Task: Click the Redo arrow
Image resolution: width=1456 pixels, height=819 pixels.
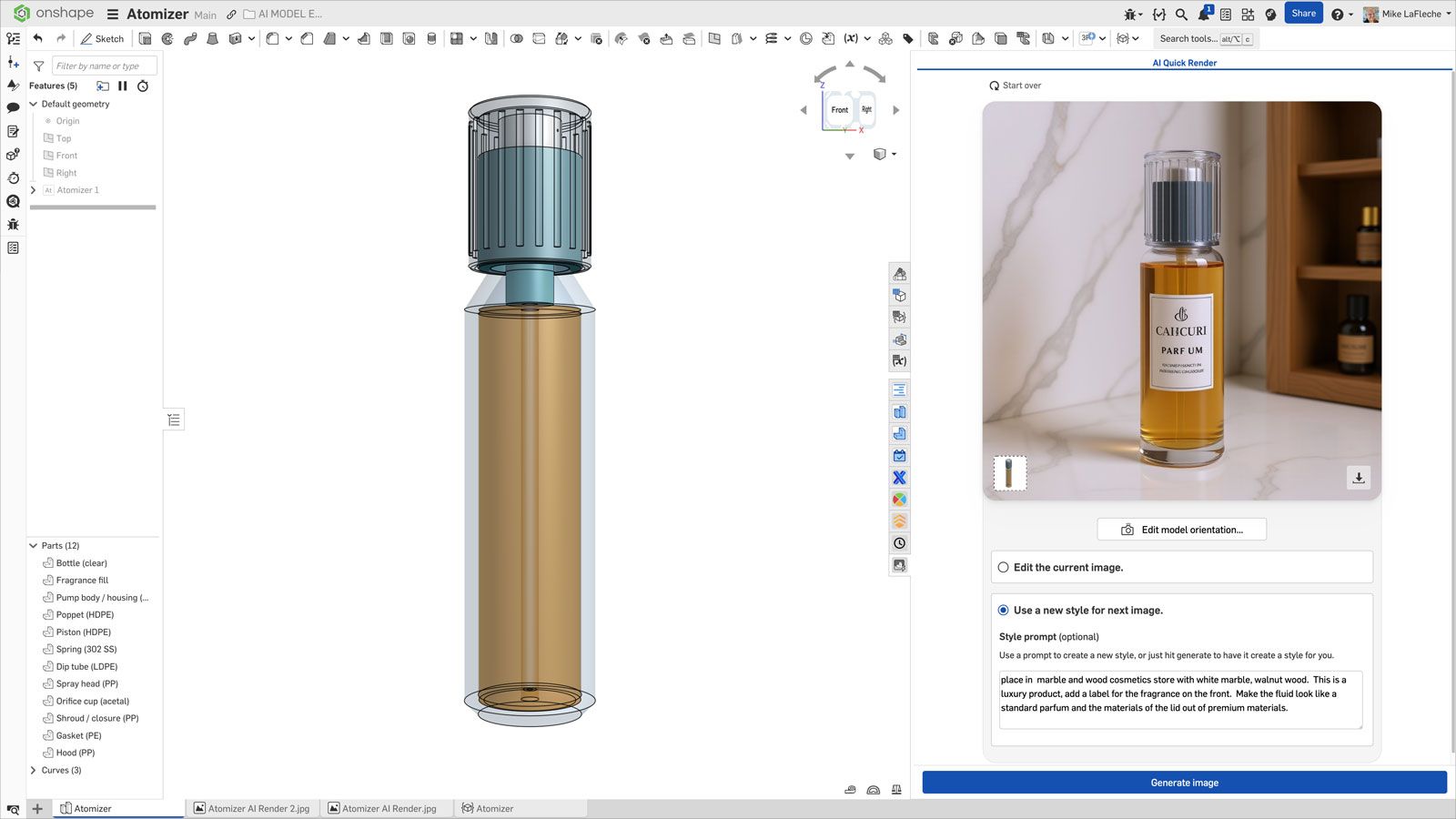Action: coord(61,38)
